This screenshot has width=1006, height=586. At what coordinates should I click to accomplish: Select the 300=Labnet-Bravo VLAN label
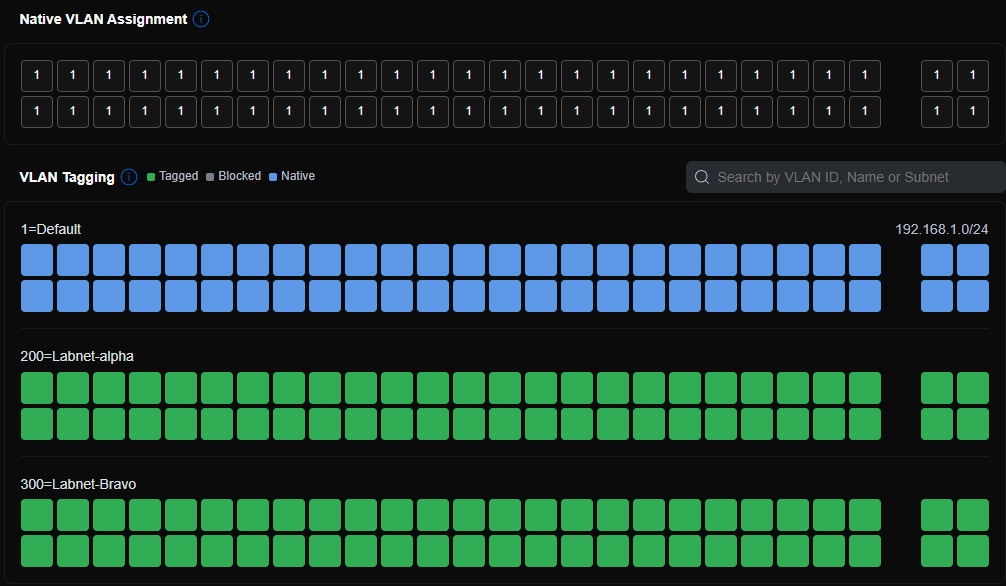(x=78, y=484)
